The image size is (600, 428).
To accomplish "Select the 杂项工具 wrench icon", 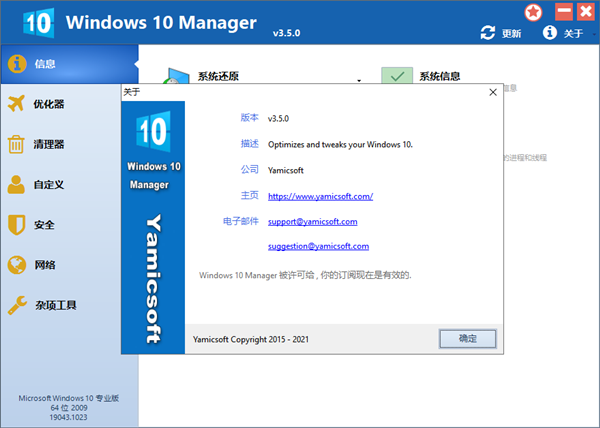I will (x=17, y=304).
